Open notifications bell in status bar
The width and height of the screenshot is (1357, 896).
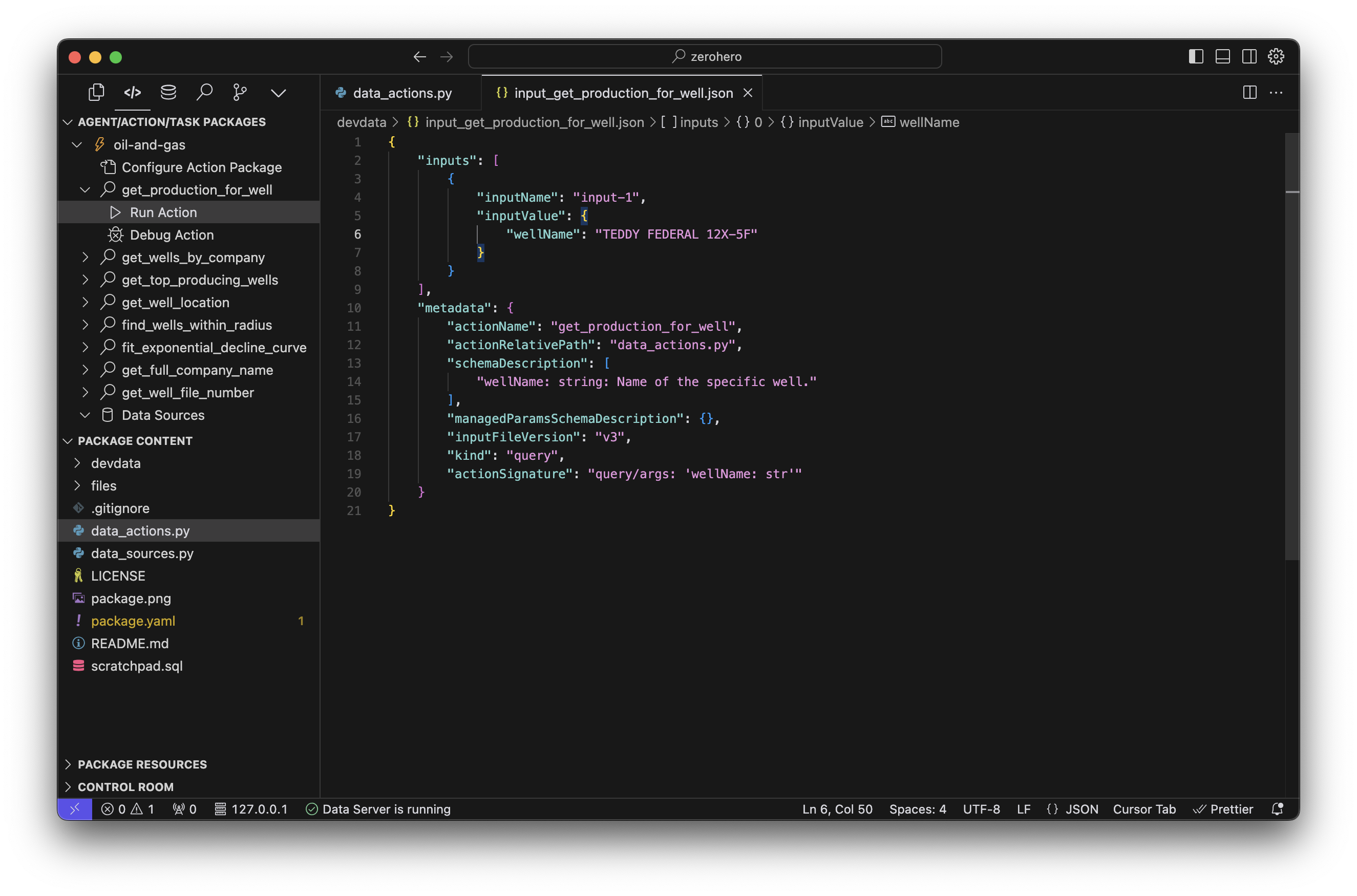click(1278, 809)
